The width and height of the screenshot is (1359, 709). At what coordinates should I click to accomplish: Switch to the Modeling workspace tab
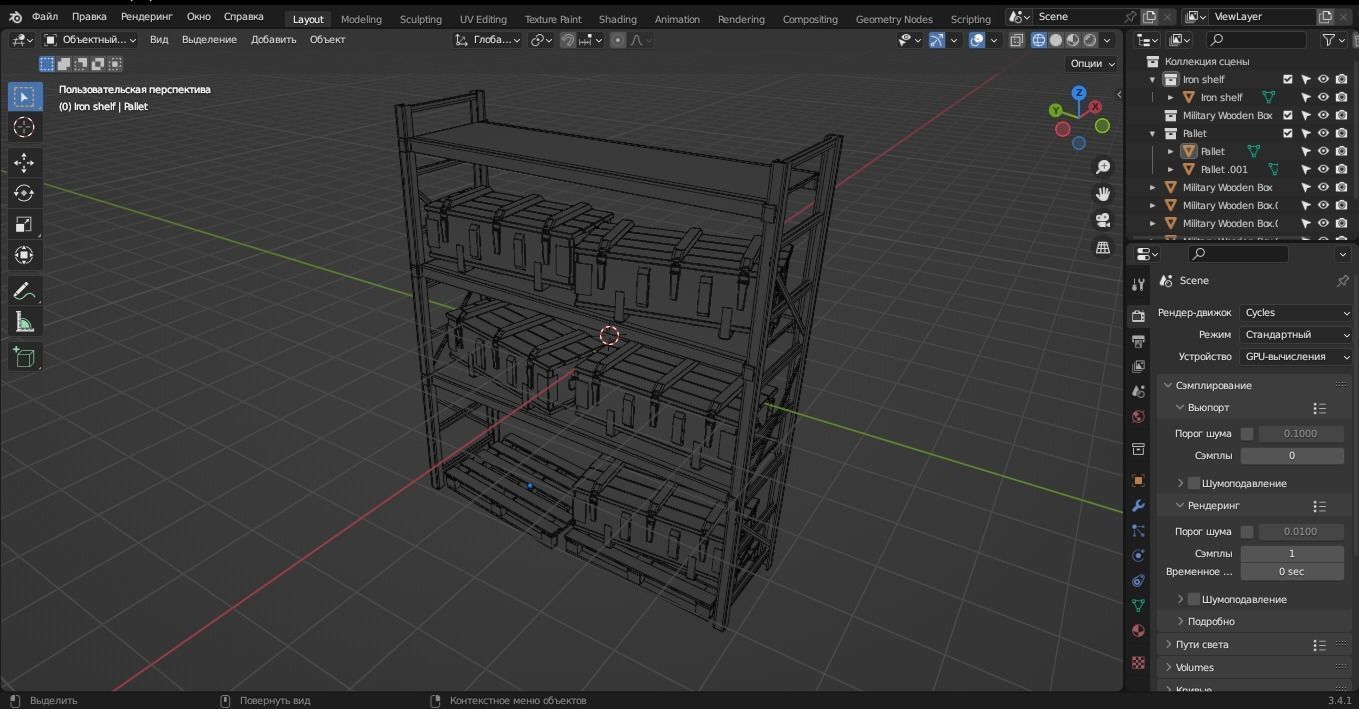point(361,19)
